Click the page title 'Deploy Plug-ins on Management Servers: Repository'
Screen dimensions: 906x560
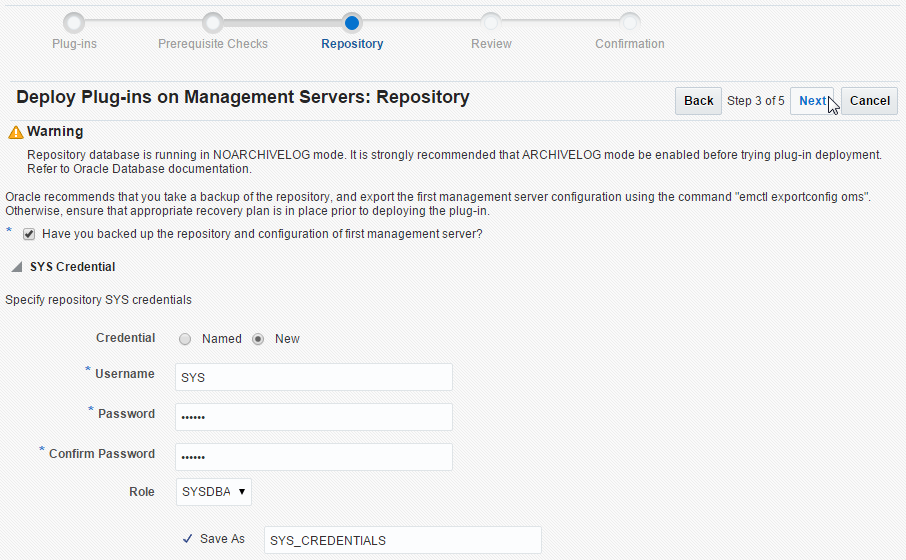(243, 97)
